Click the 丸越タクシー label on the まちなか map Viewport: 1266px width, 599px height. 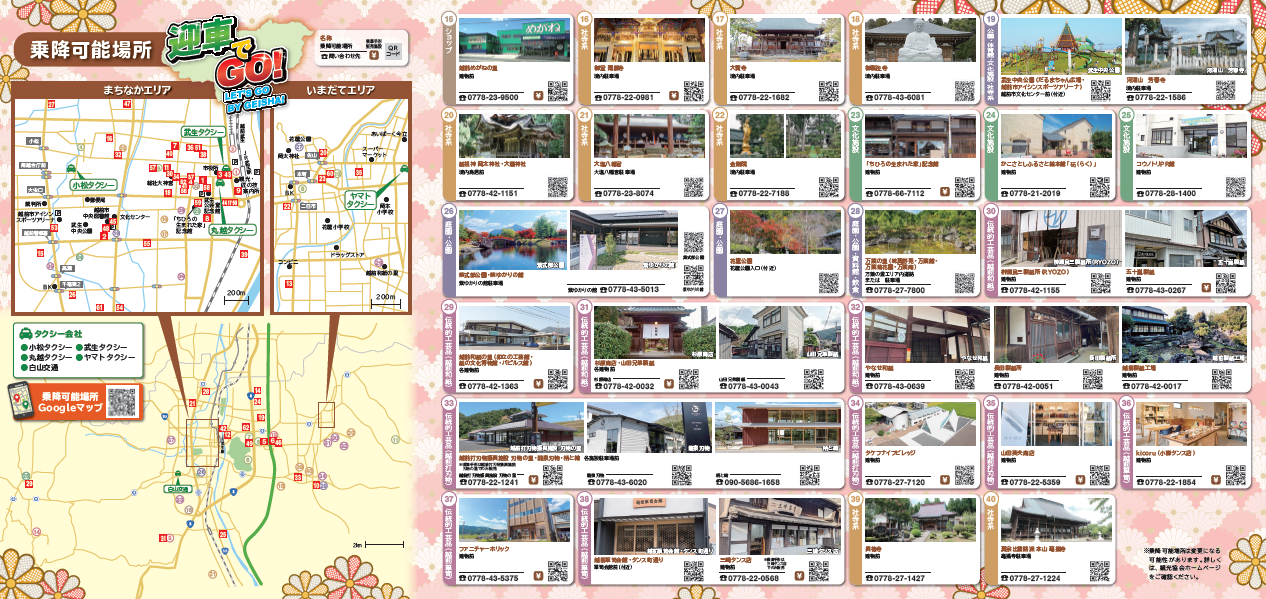pyautogui.click(x=232, y=230)
